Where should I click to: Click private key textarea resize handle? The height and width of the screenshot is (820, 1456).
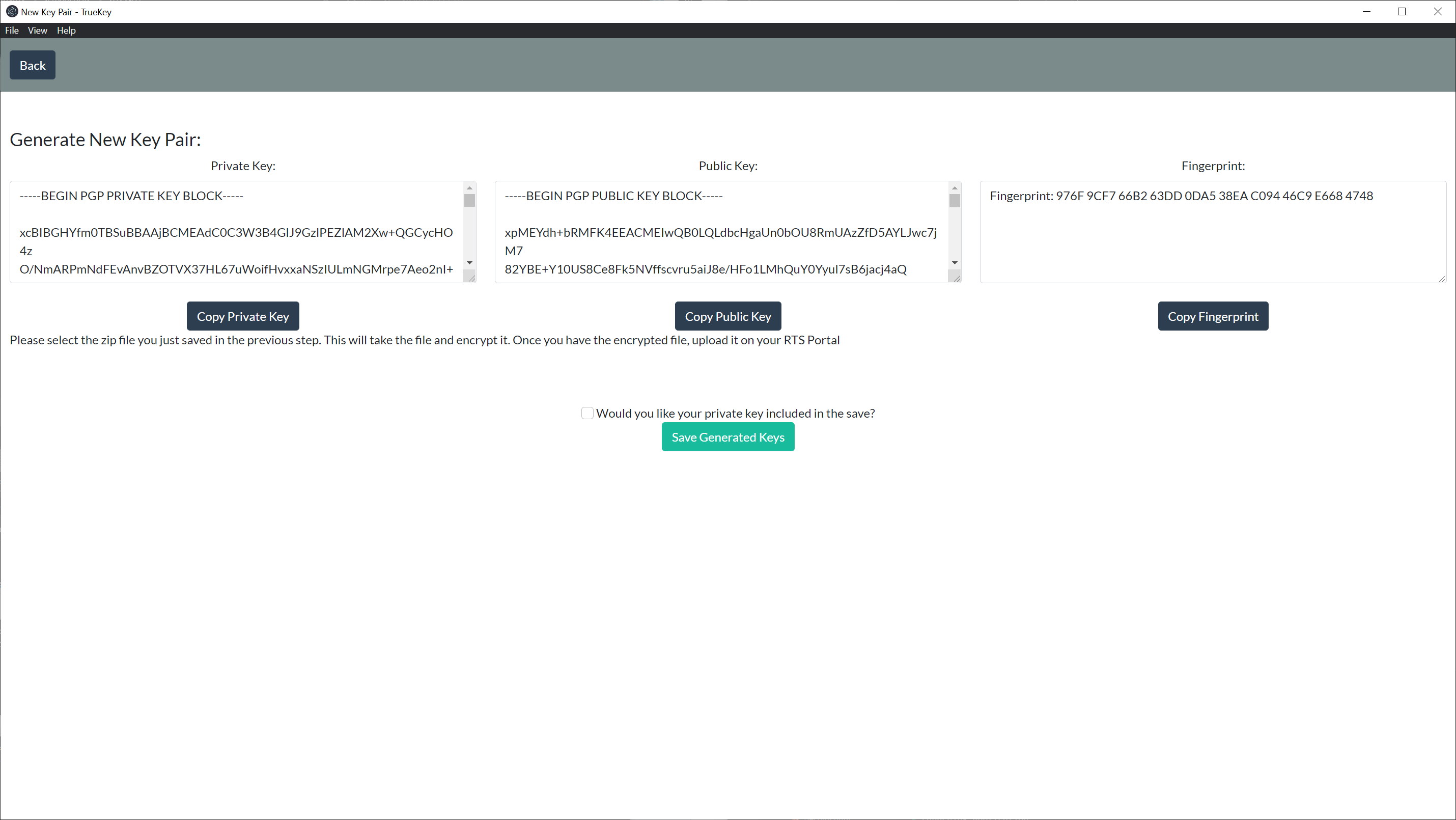point(471,278)
